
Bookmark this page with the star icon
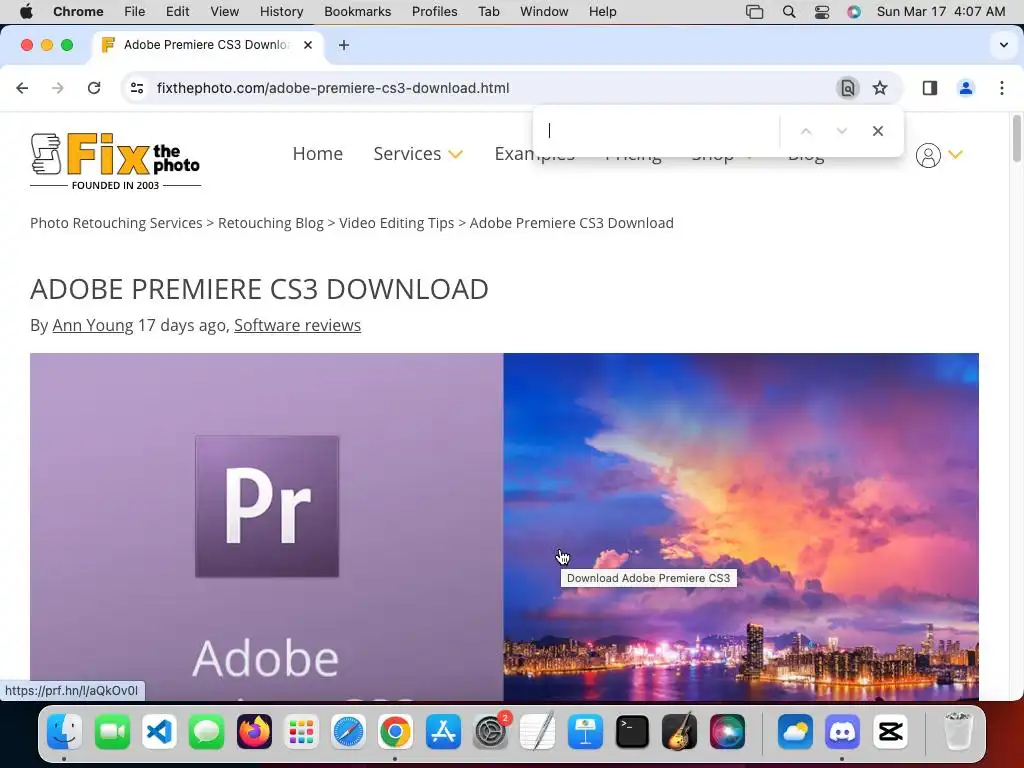(880, 88)
